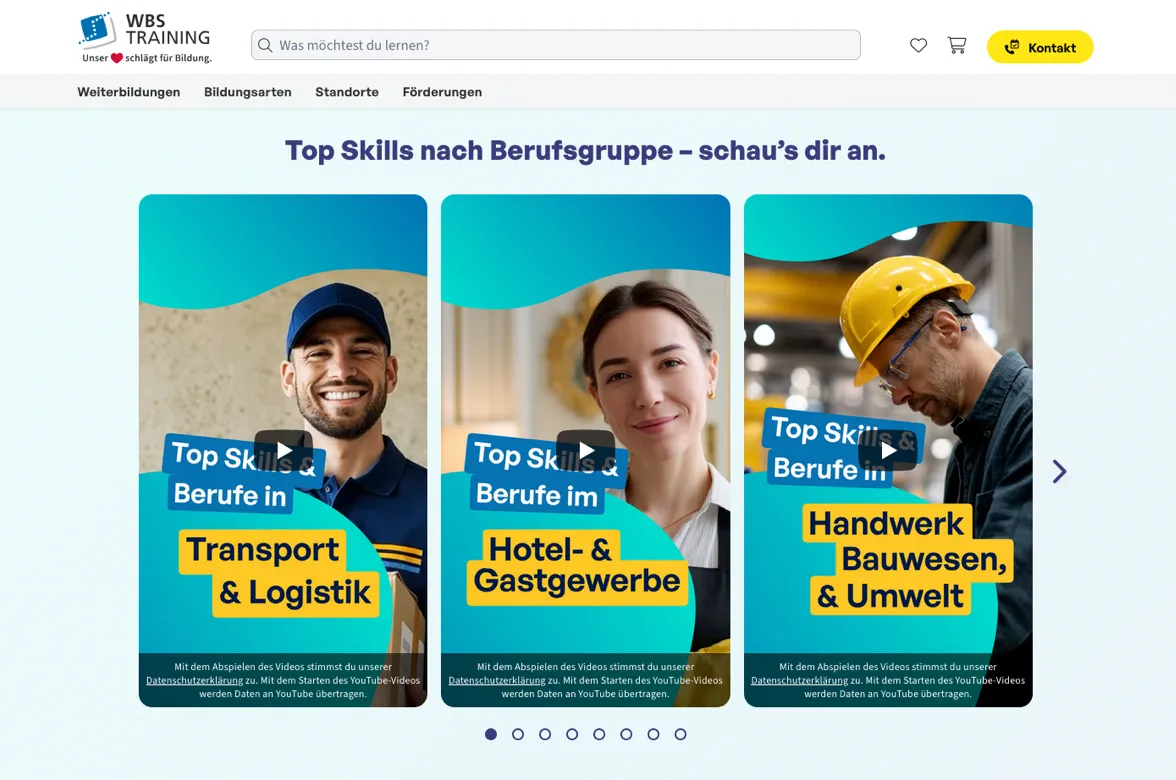1176x780 pixels.
Task: Open the wishlist heart icon
Action: tap(918, 46)
